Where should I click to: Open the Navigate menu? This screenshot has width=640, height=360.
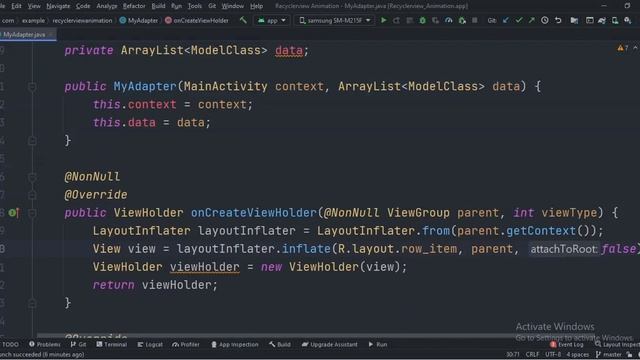(x=58, y=6)
